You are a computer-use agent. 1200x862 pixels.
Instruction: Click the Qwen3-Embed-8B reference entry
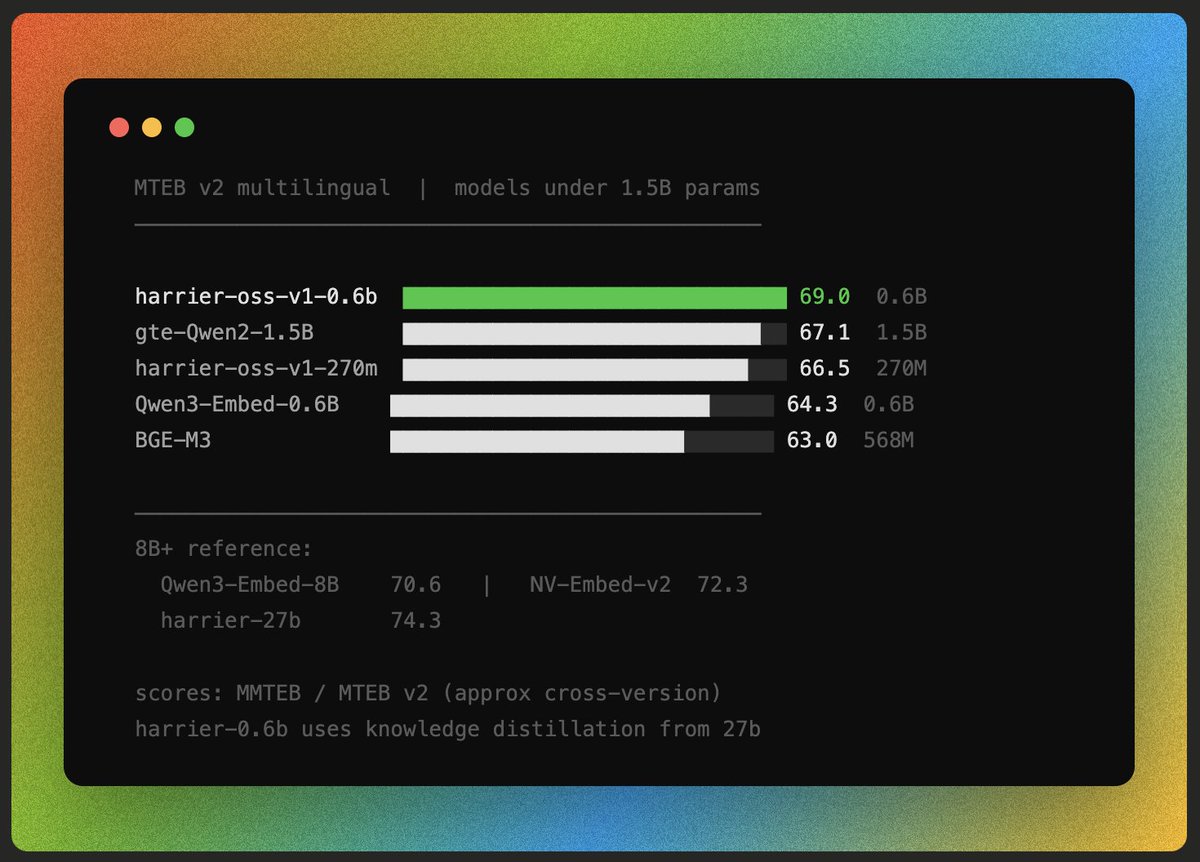point(250,584)
